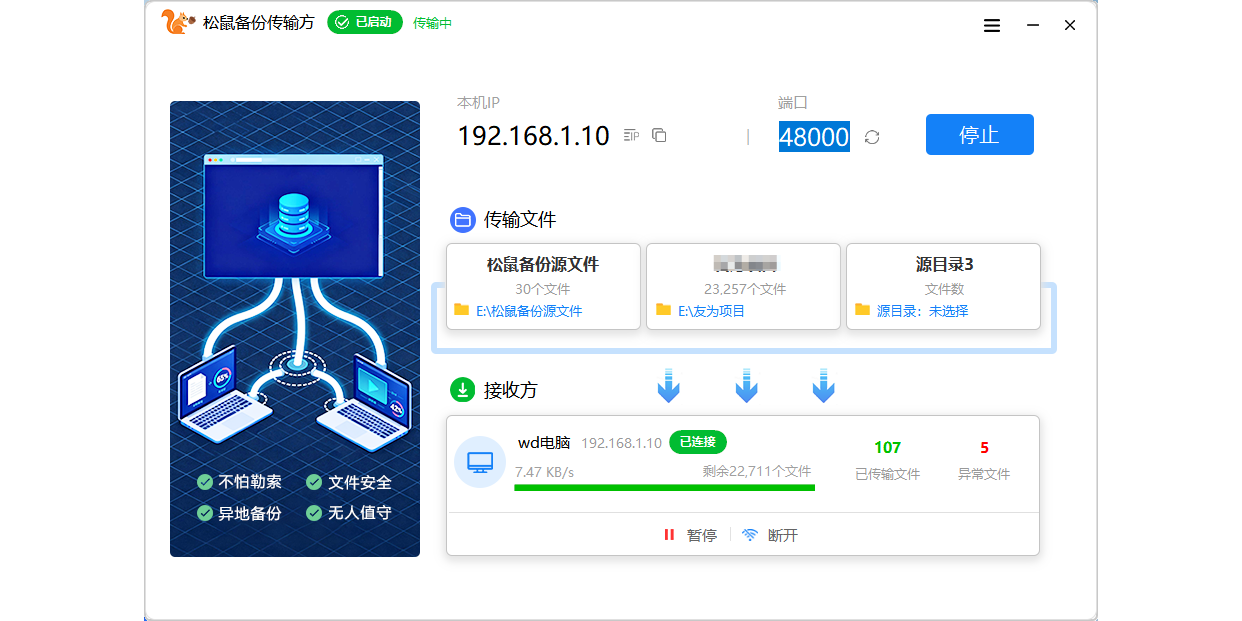Click the blue folder icon next to 传输文件
Image resolution: width=1242 pixels, height=621 pixels.
463,220
